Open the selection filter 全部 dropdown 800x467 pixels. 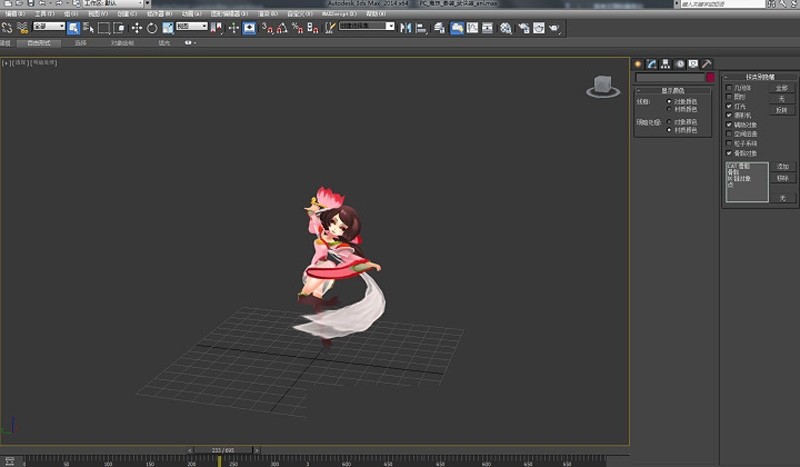(x=49, y=26)
